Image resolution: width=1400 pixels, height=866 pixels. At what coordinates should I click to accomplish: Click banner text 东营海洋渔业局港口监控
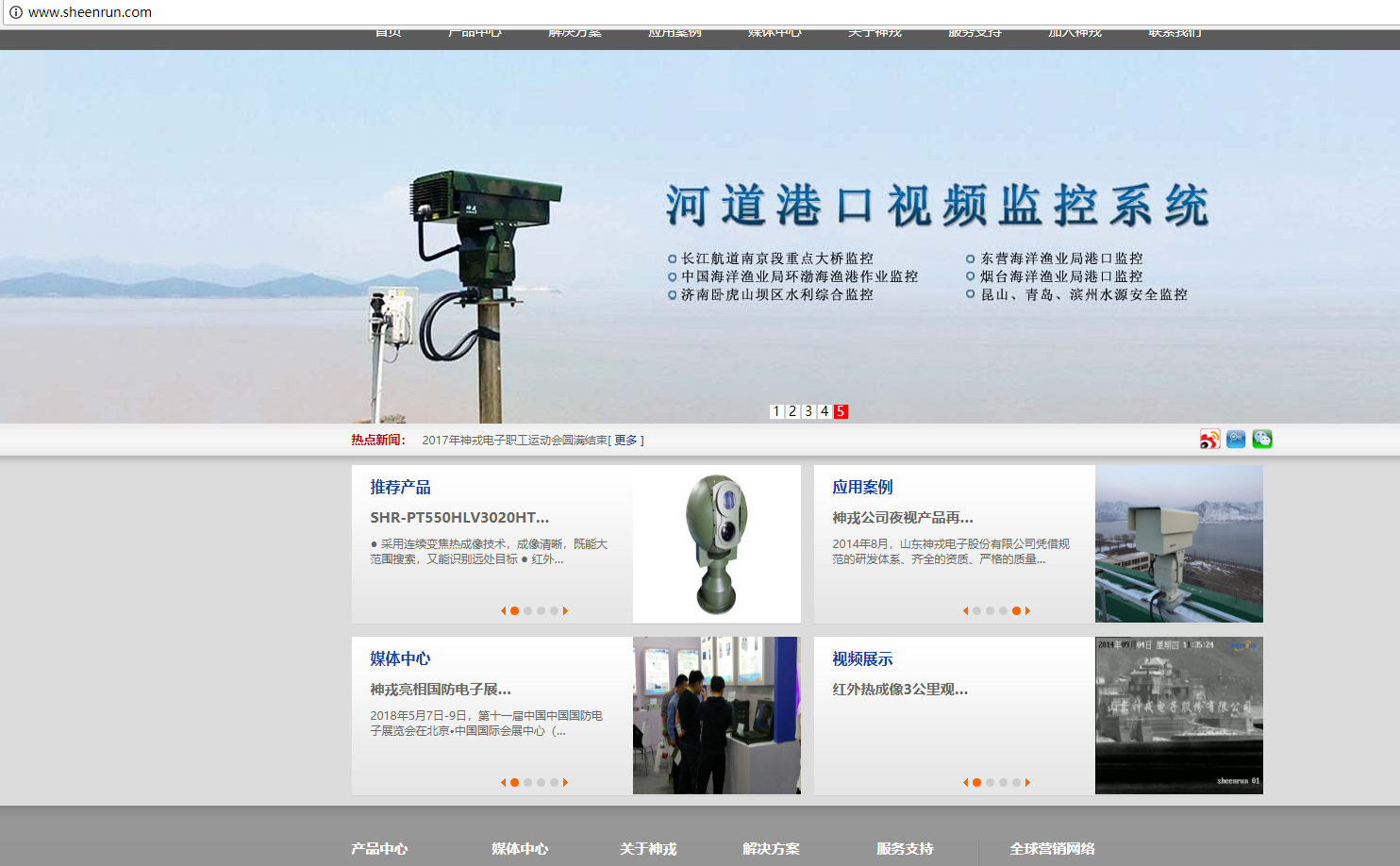coord(1061,258)
